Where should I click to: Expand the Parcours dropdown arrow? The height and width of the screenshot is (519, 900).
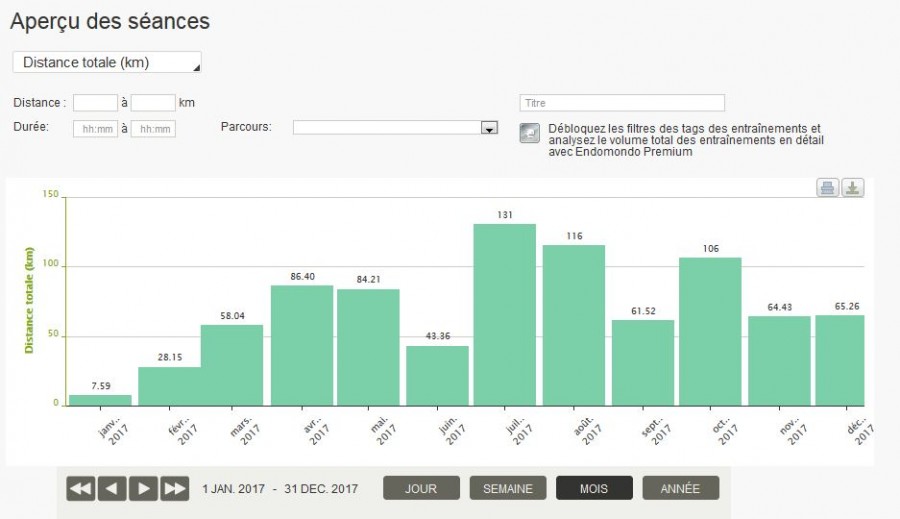[x=489, y=128]
